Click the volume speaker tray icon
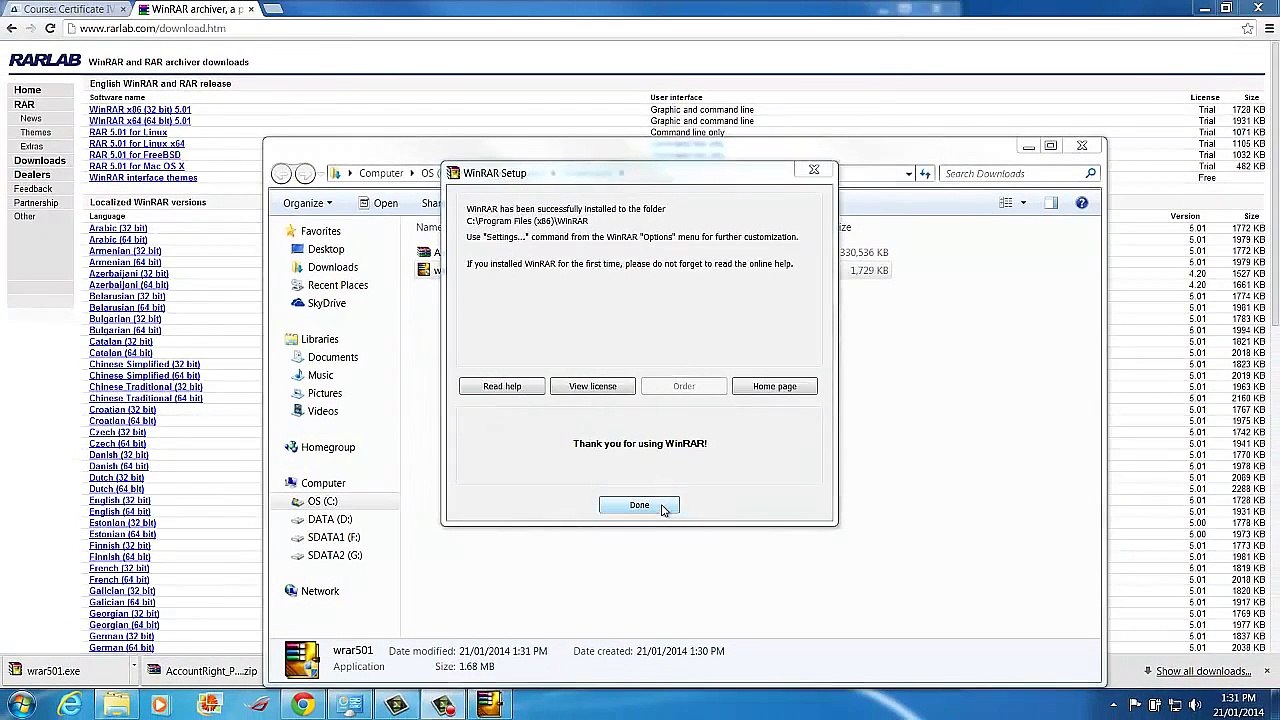The height and width of the screenshot is (720, 1280). 1196,705
